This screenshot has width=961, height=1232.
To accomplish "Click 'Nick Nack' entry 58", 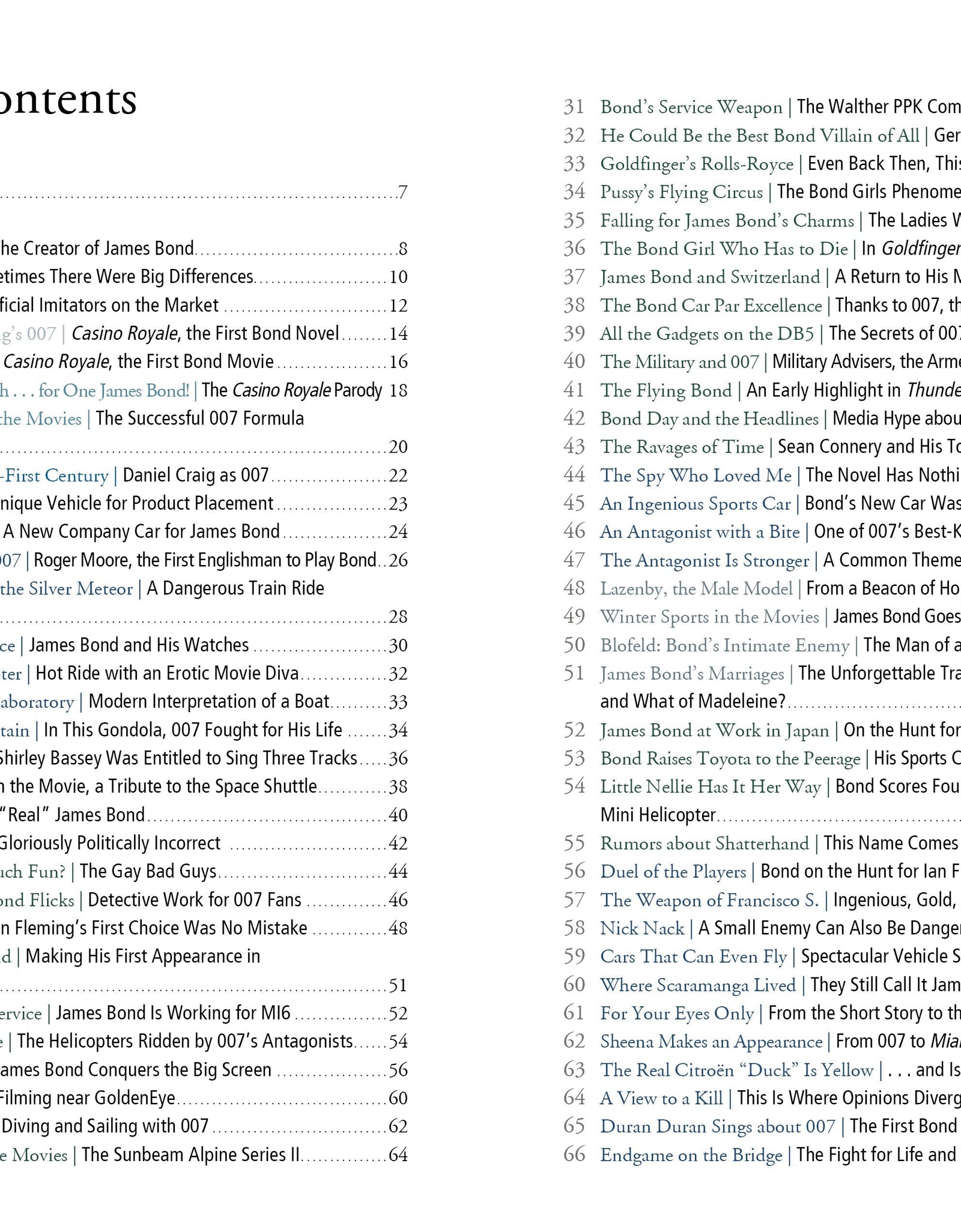I will point(641,929).
